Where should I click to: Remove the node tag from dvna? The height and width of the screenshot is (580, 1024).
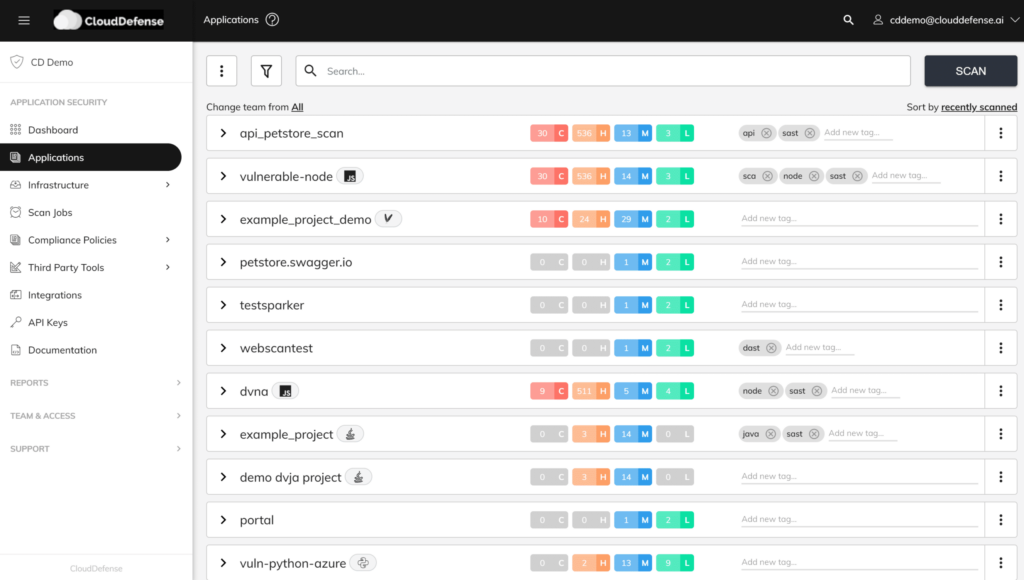coord(773,391)
